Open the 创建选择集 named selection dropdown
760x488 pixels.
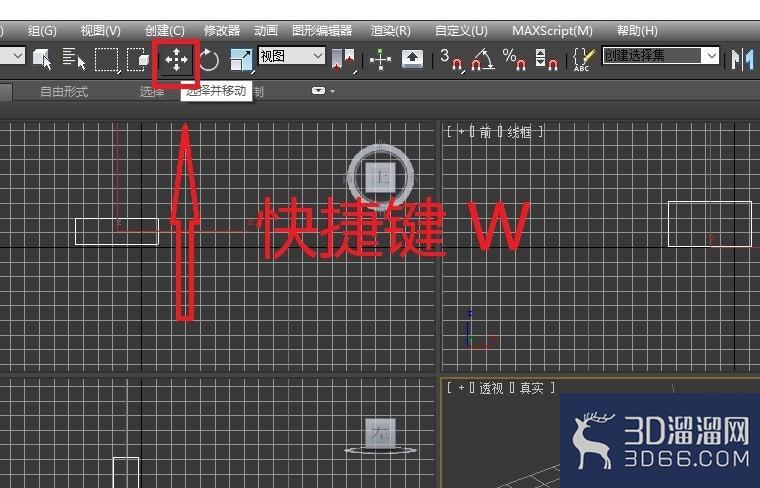[x=660, y=56]
